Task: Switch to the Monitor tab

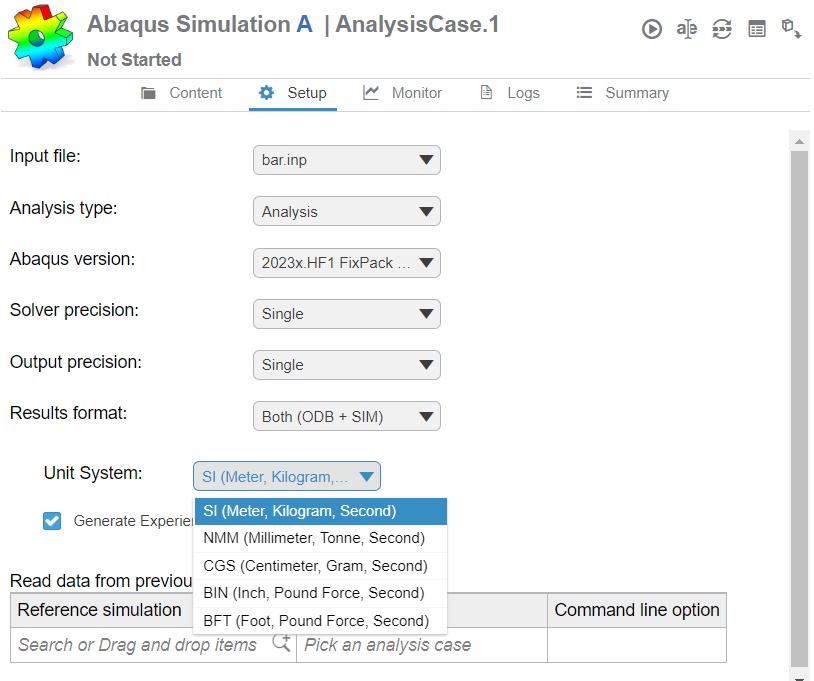Action: 402,93
